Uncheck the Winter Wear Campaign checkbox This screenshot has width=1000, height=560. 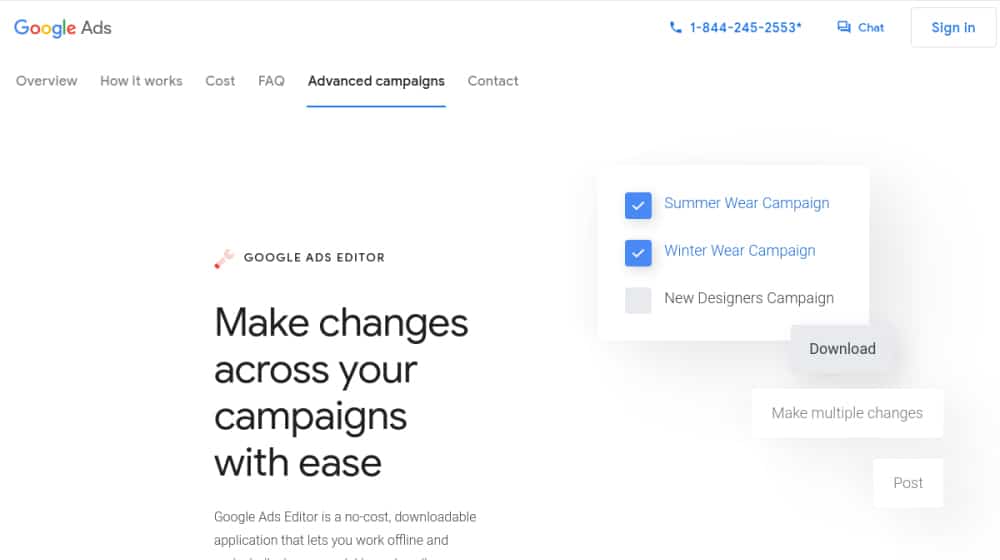coord(638,253)
